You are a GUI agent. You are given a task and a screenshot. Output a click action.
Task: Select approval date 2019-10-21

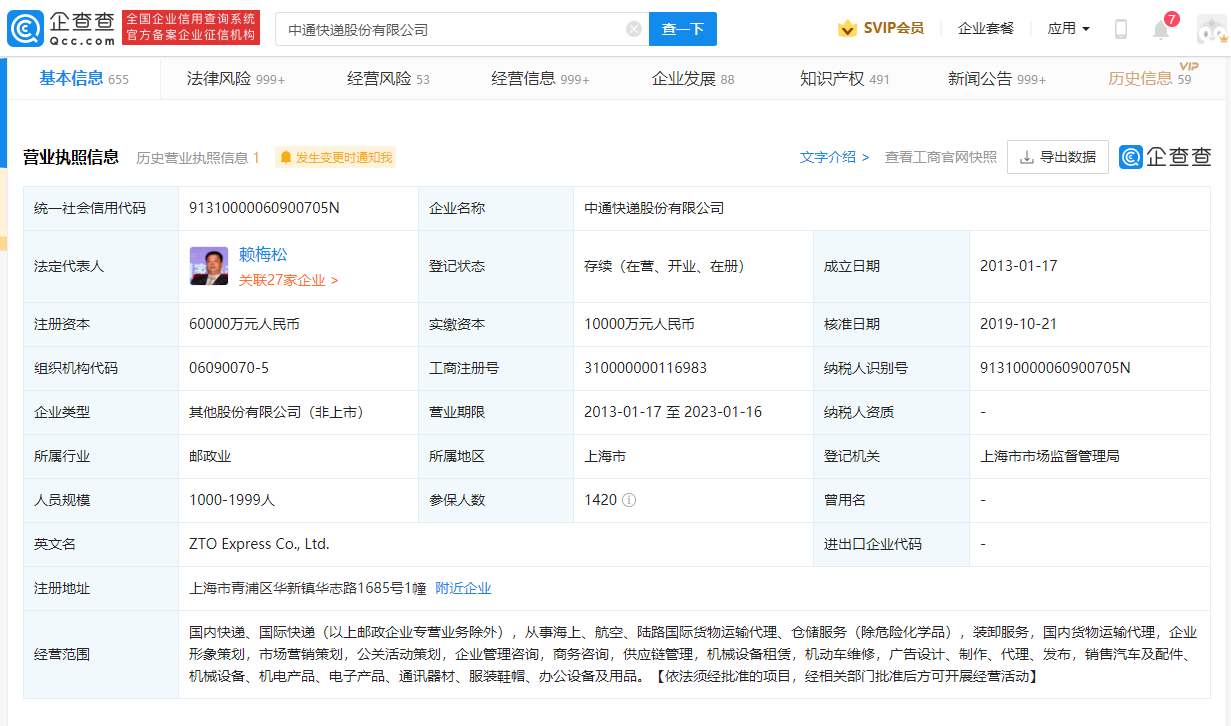pos(1019,324)
